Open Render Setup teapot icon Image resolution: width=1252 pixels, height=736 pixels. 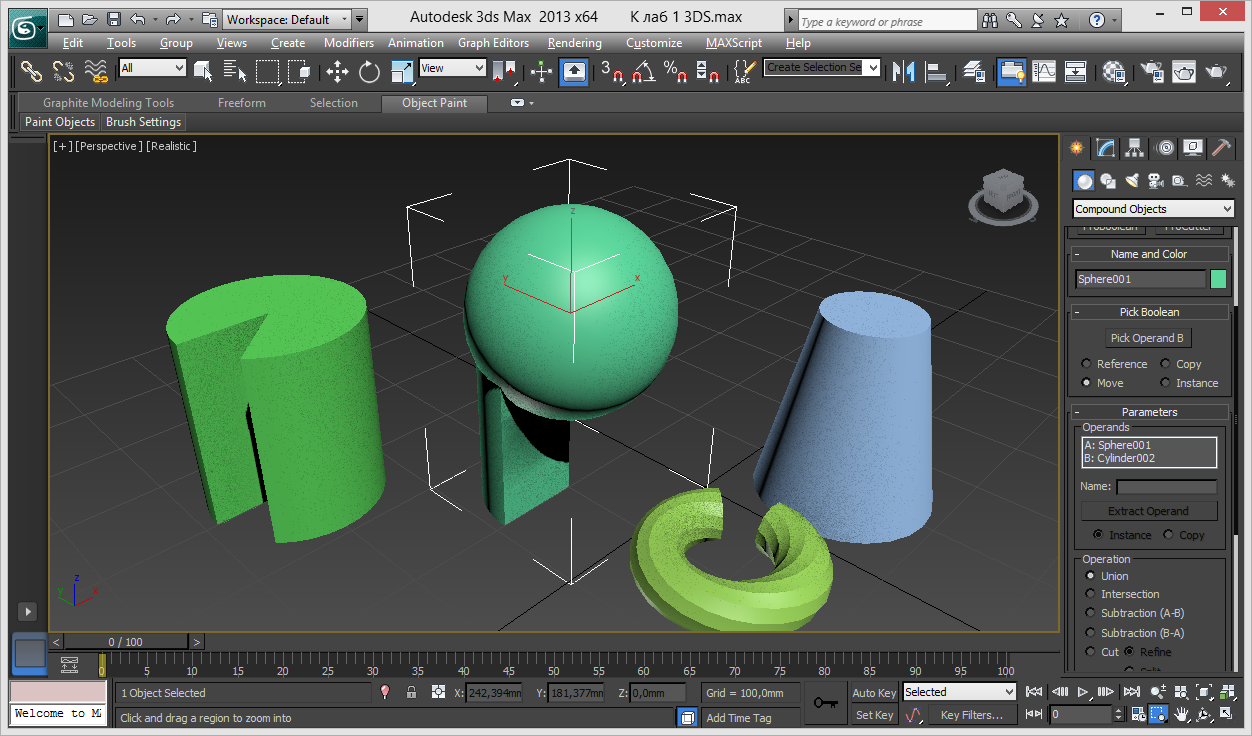[1153, 71]
